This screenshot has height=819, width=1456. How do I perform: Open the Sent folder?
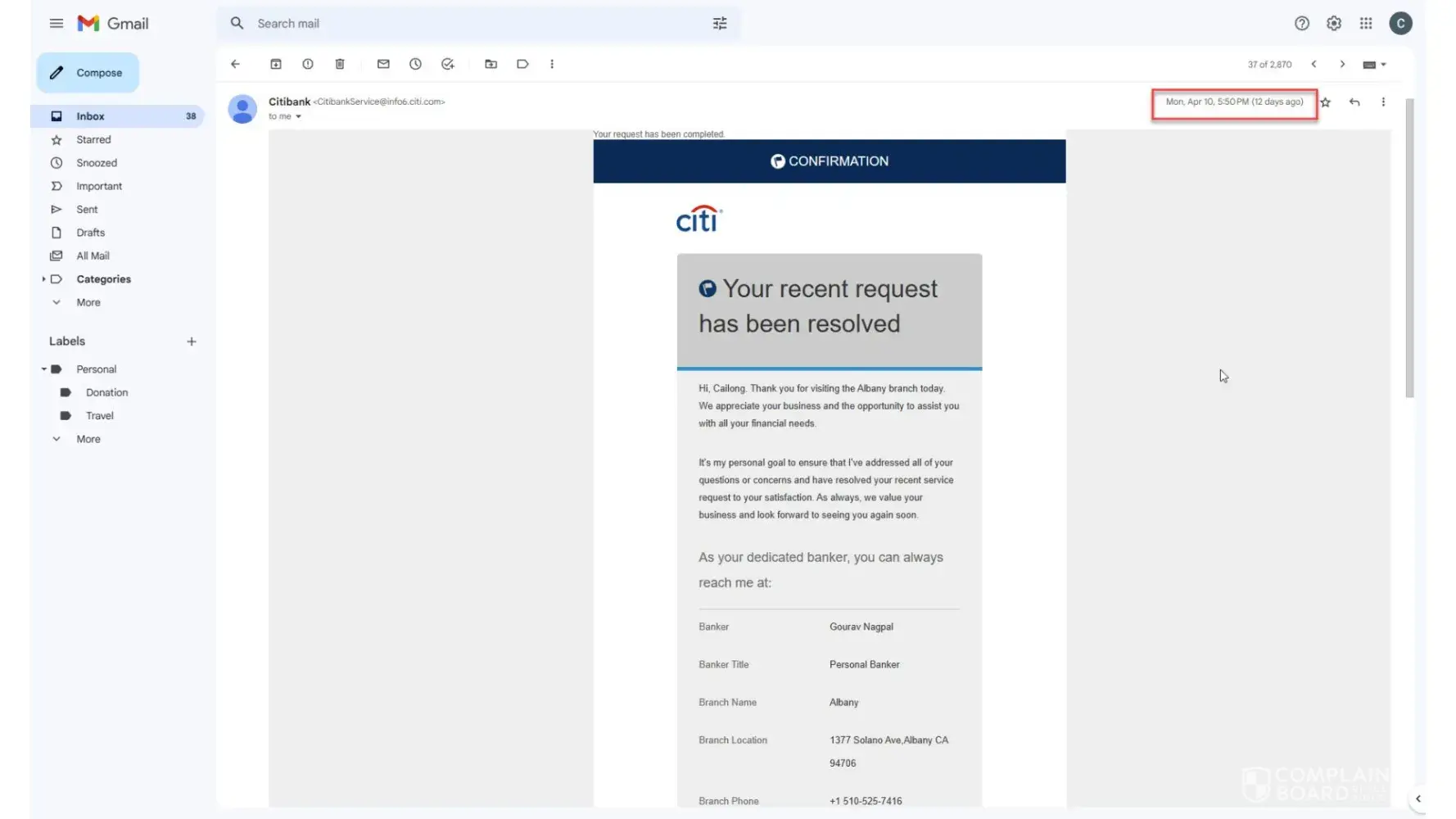87,210
